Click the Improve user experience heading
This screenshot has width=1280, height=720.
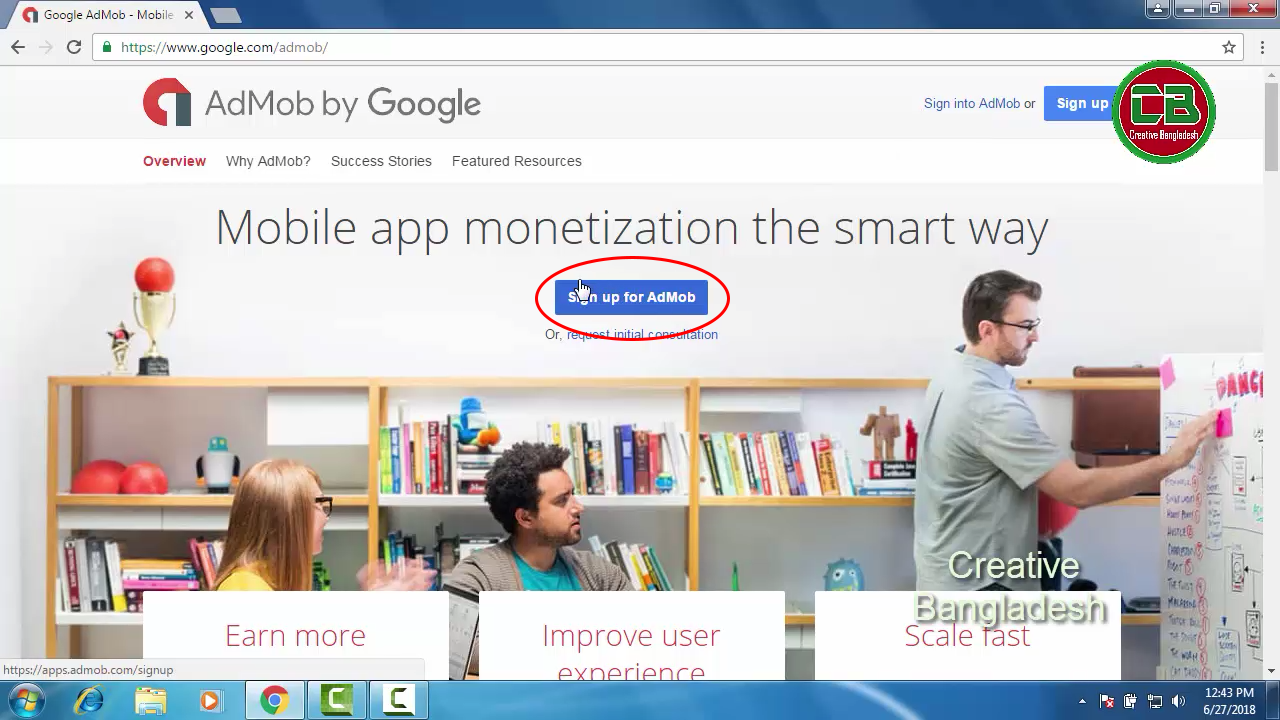point(631,652)
